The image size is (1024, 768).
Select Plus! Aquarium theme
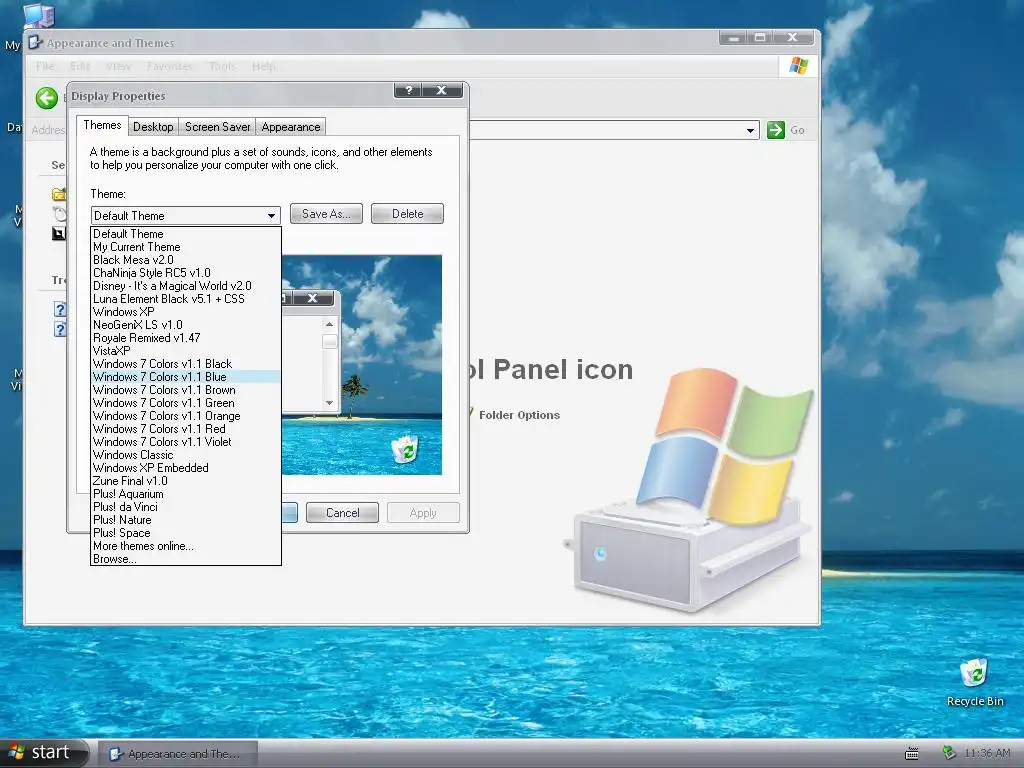[185, 494]
